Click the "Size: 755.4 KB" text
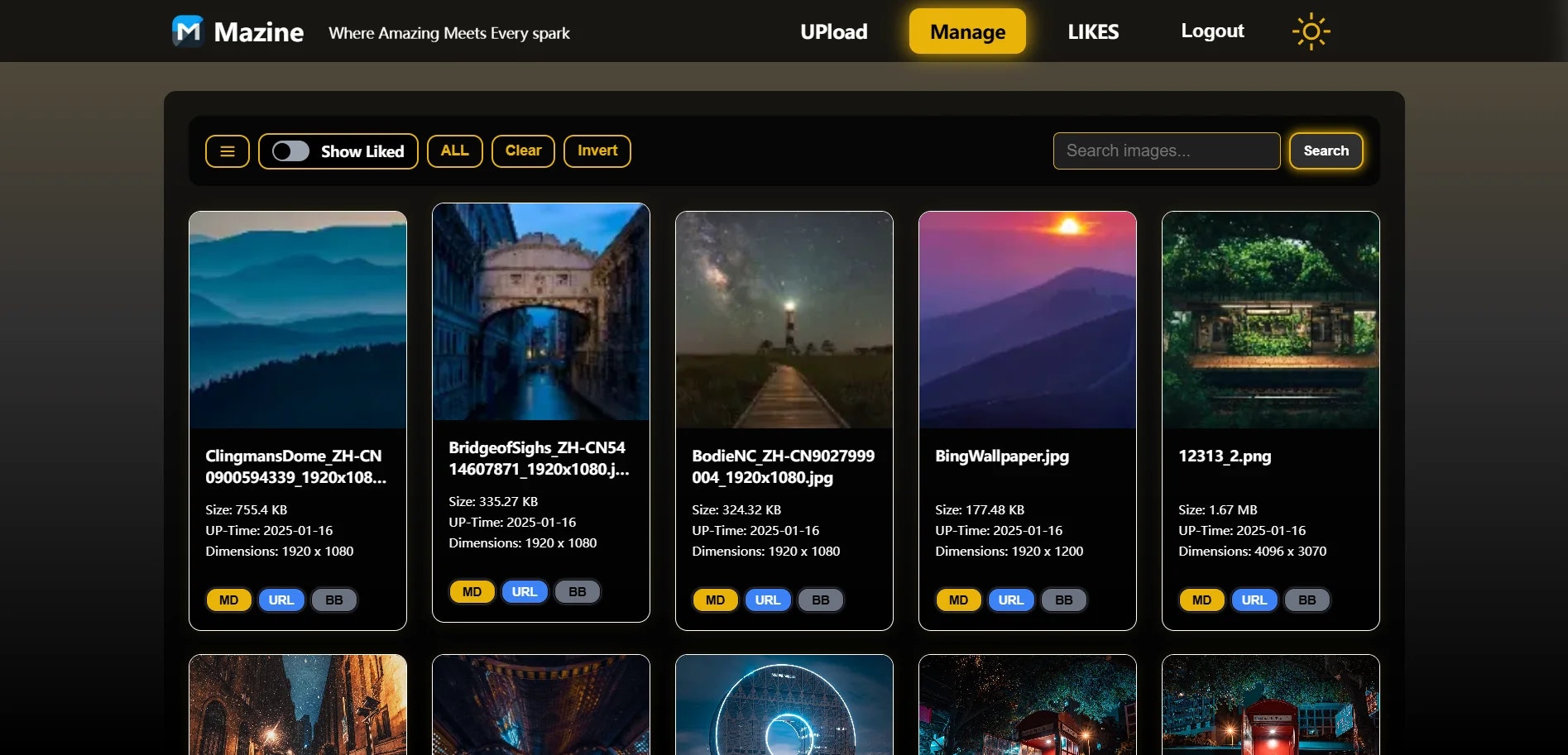Image resolution: width=1568 pixels, height=755 pixels. click(x=247, y=509)
